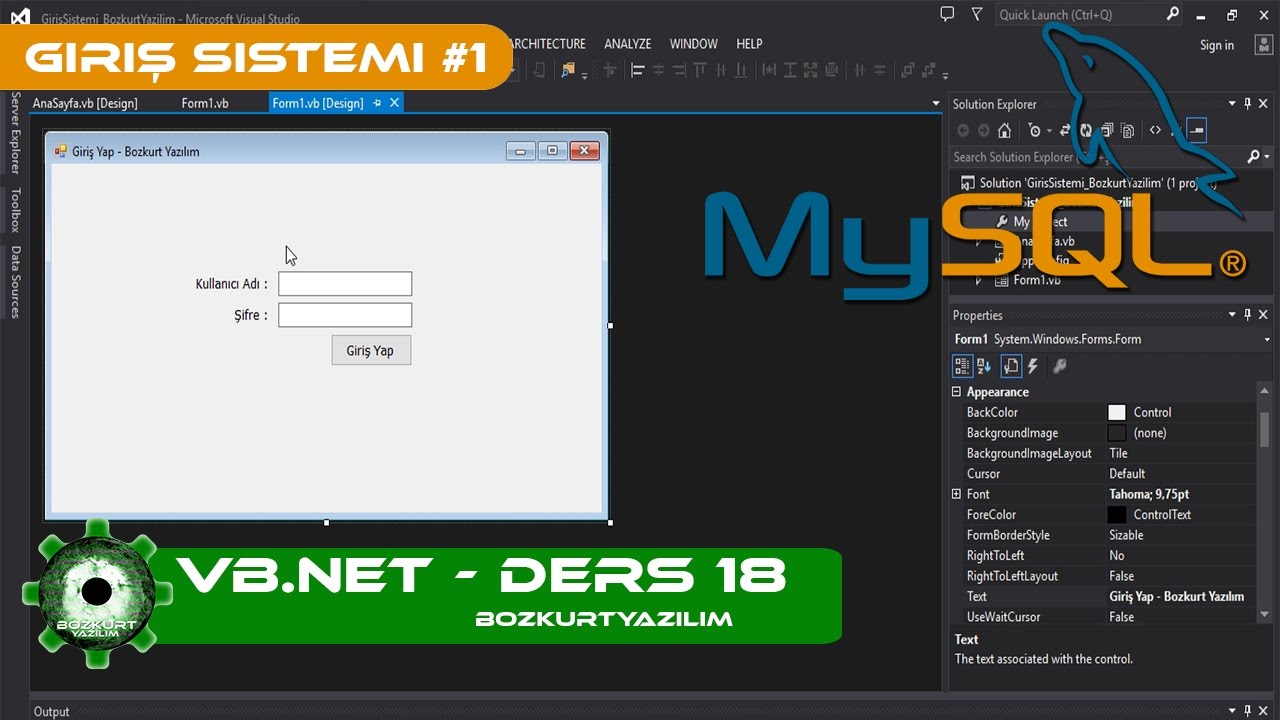Click Find in Files toolbar icon
Image resolution: width=1280 pixels, height=720 pixels.
(x=568, y=69)
